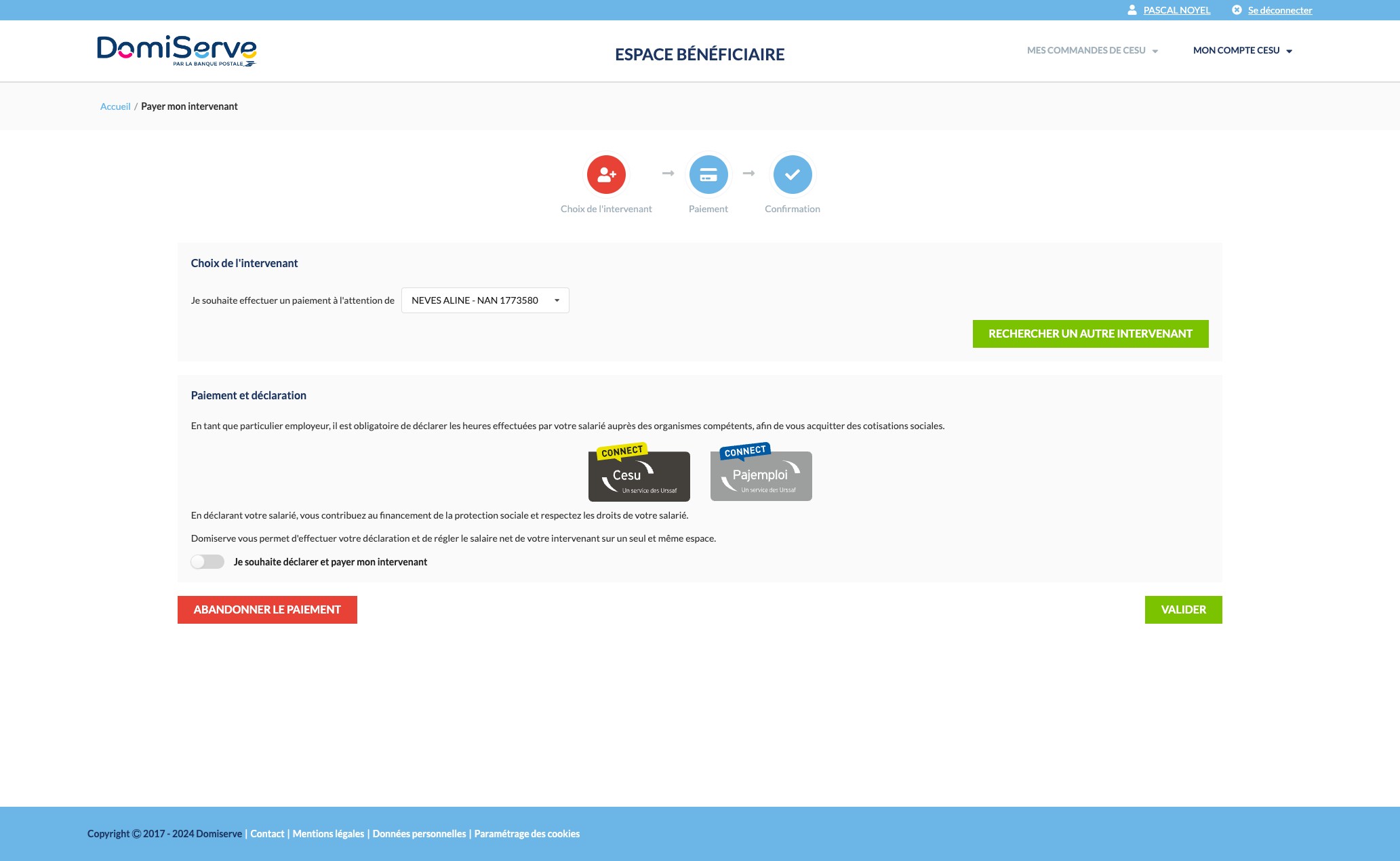This screenshot has width=1400, height=861.
Task: Click the logout cross icon near Se déconnecter
Action: pyautogui.click(x=1237, y=9)
